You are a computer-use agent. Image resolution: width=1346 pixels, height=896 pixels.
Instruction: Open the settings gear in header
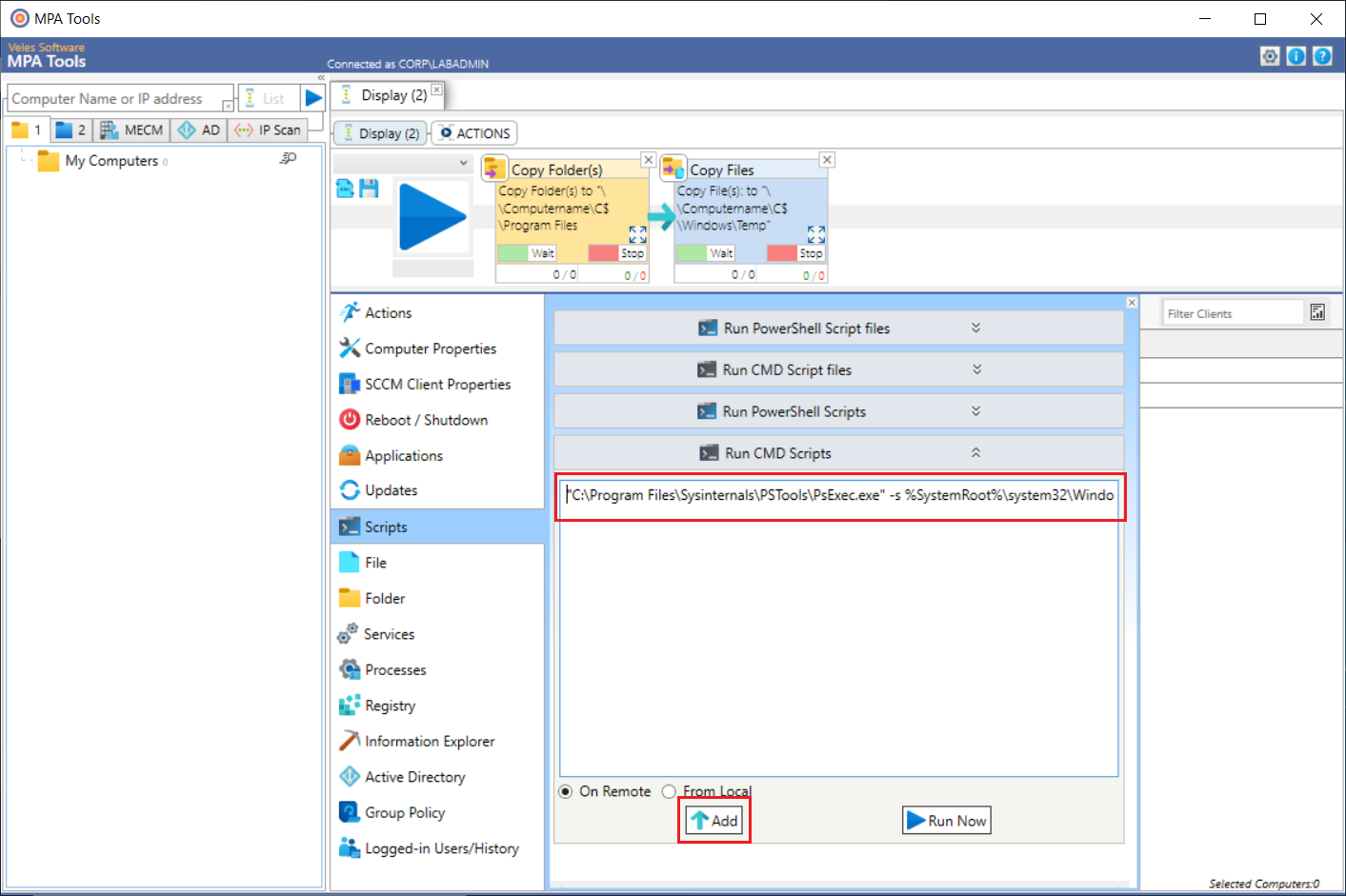click(x=1270, y=56)
